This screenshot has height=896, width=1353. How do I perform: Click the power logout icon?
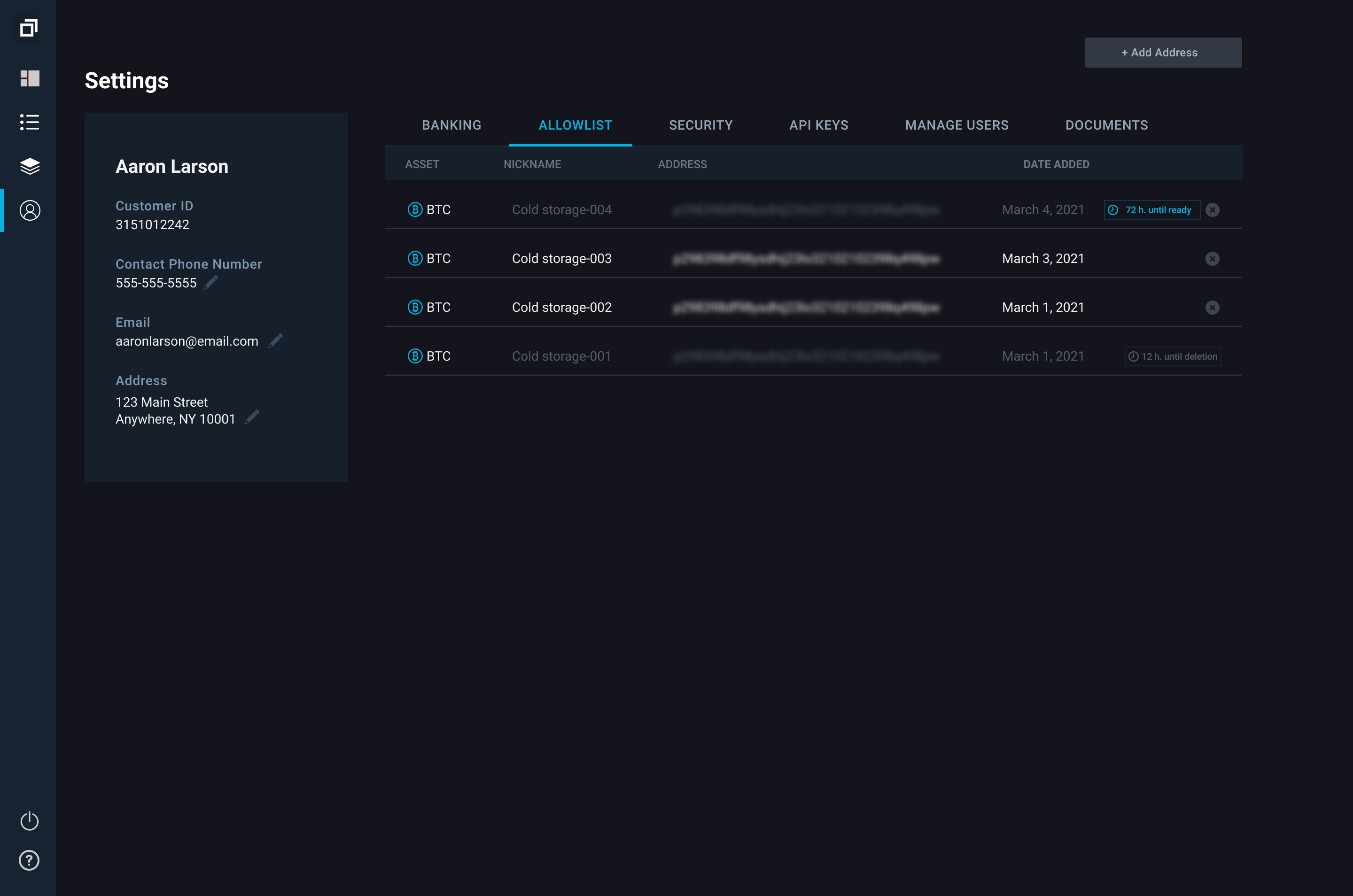30,821
